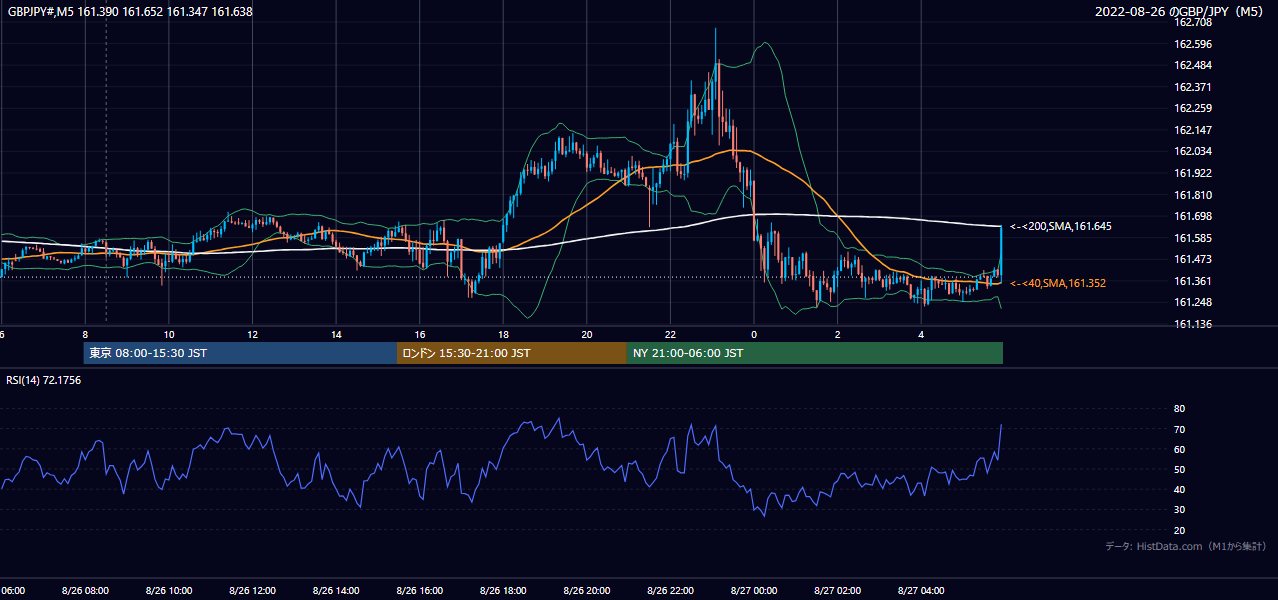Click the price axis value 161.922
This screenshot has width=1278, height=600.
pyautogui.click(x=1192, y=173)
